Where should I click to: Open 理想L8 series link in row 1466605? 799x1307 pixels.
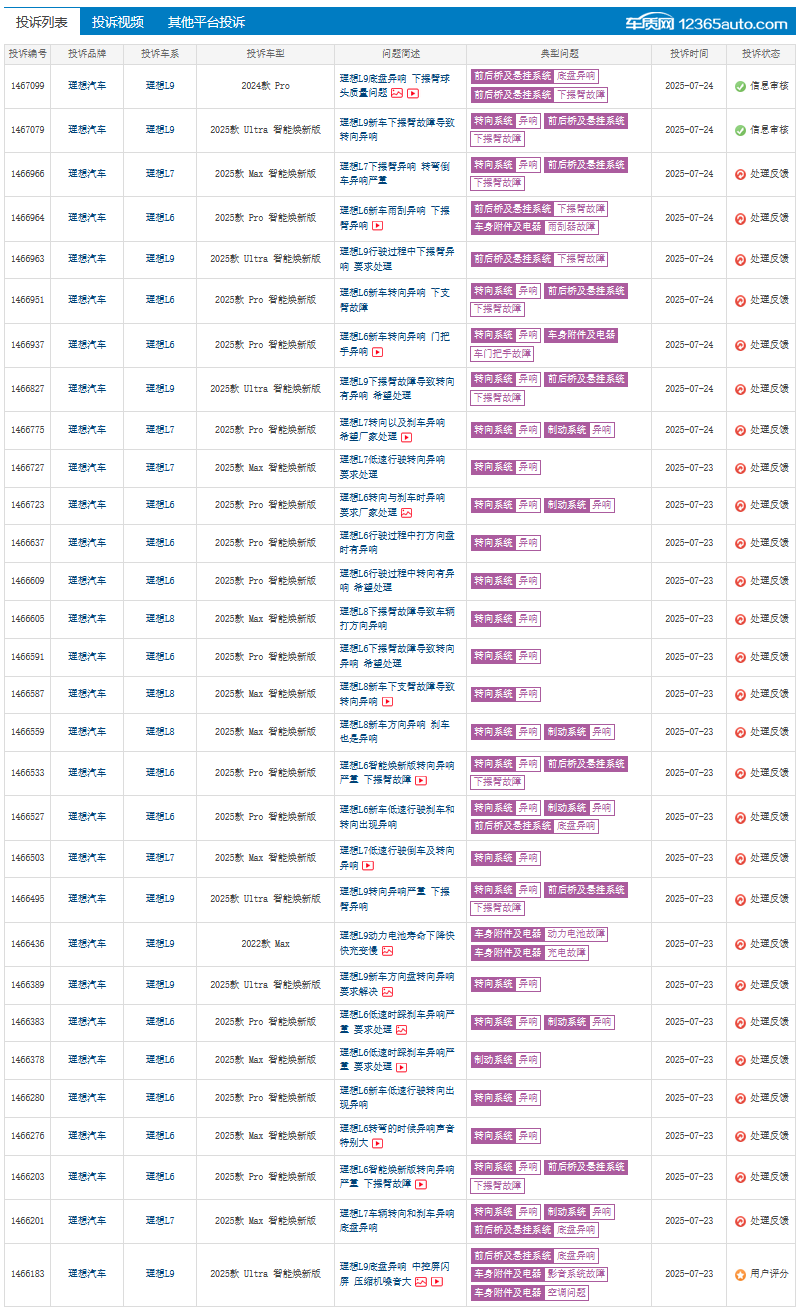click(x=160, y=619)
